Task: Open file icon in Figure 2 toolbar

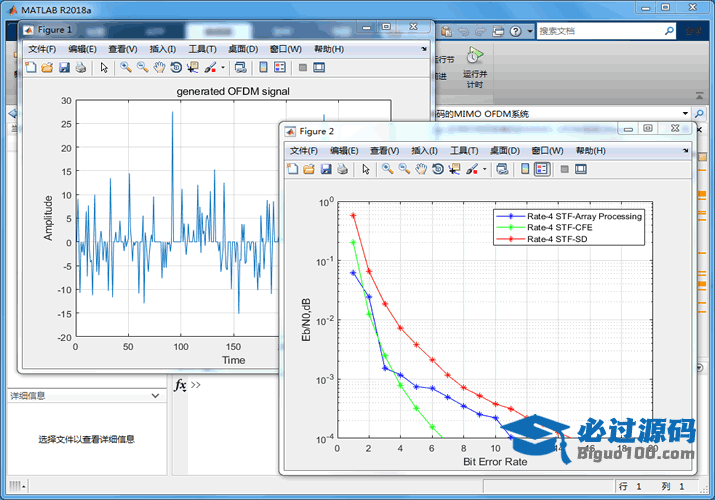Action: [309, 170]
